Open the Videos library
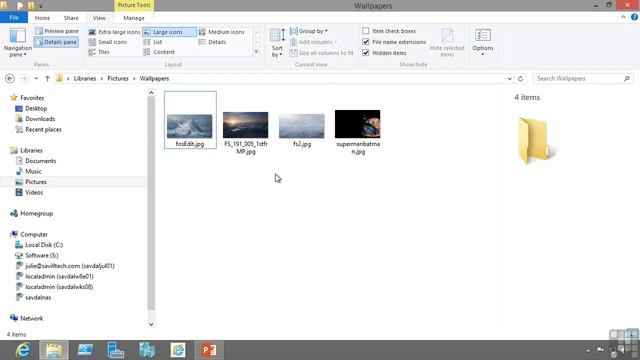The image size is (640, 360). [34, 192]
